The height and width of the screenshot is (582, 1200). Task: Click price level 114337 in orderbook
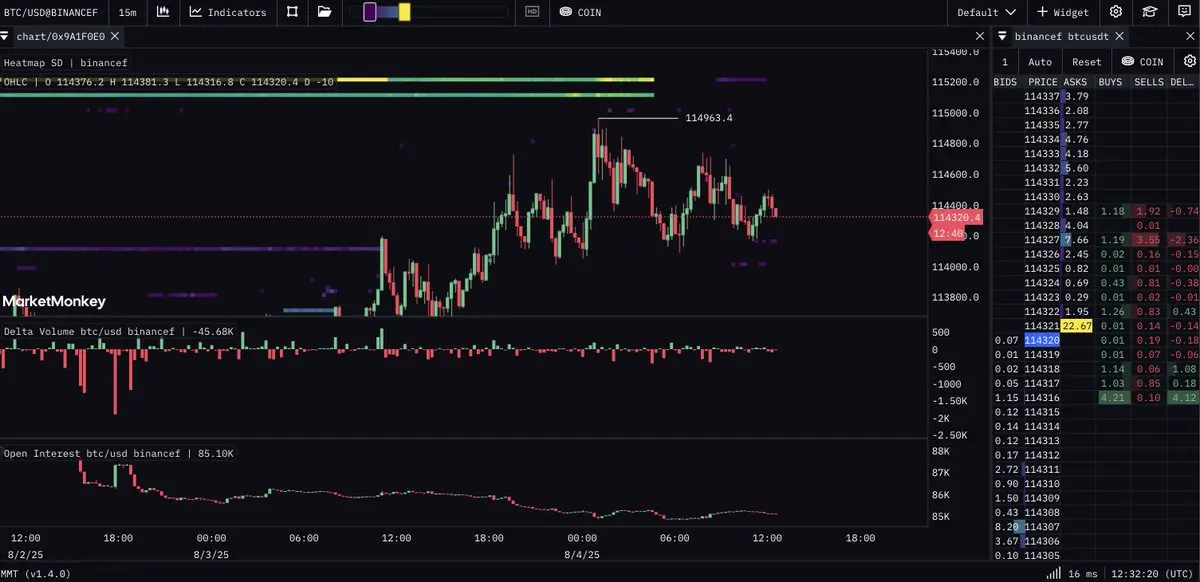click(1041, 96)
